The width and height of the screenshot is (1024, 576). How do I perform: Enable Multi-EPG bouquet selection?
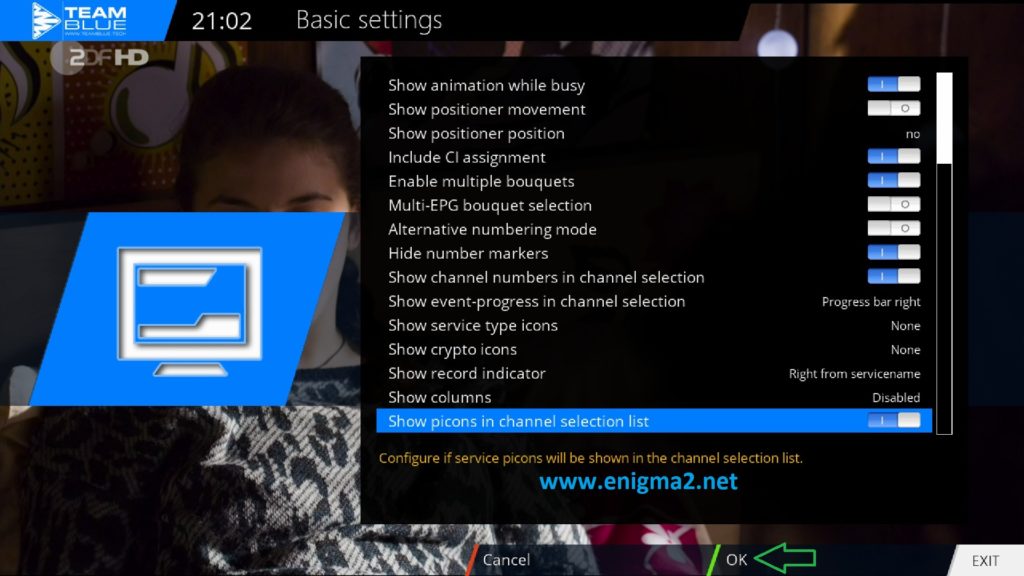(x=896, y=204)
